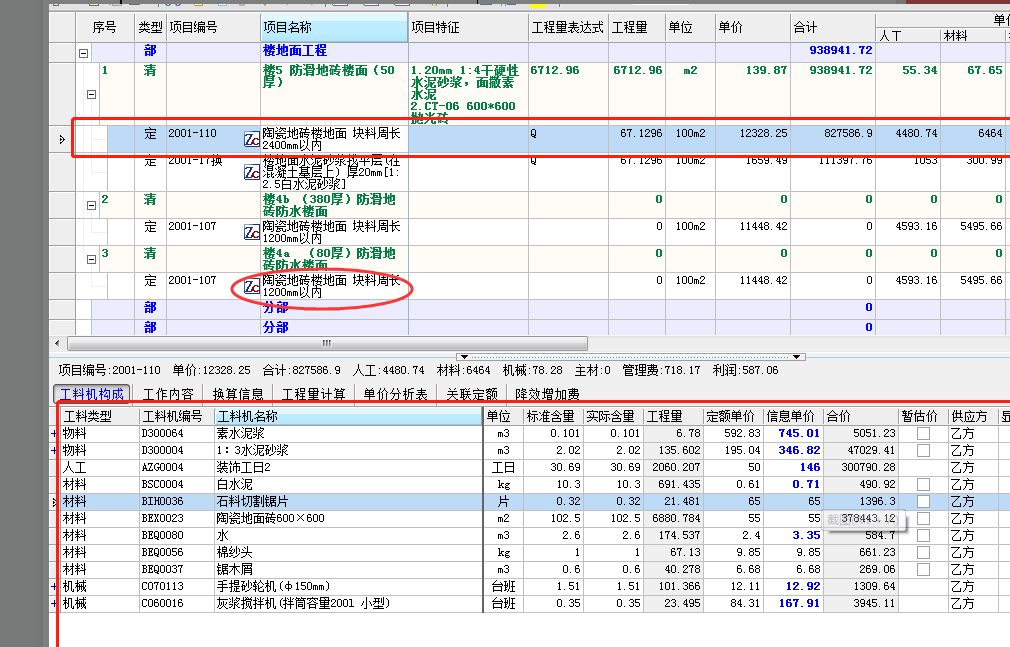Click code cell BEX0023
The height and width of the screenshot is (647, 1010).
tap(176, 518)
